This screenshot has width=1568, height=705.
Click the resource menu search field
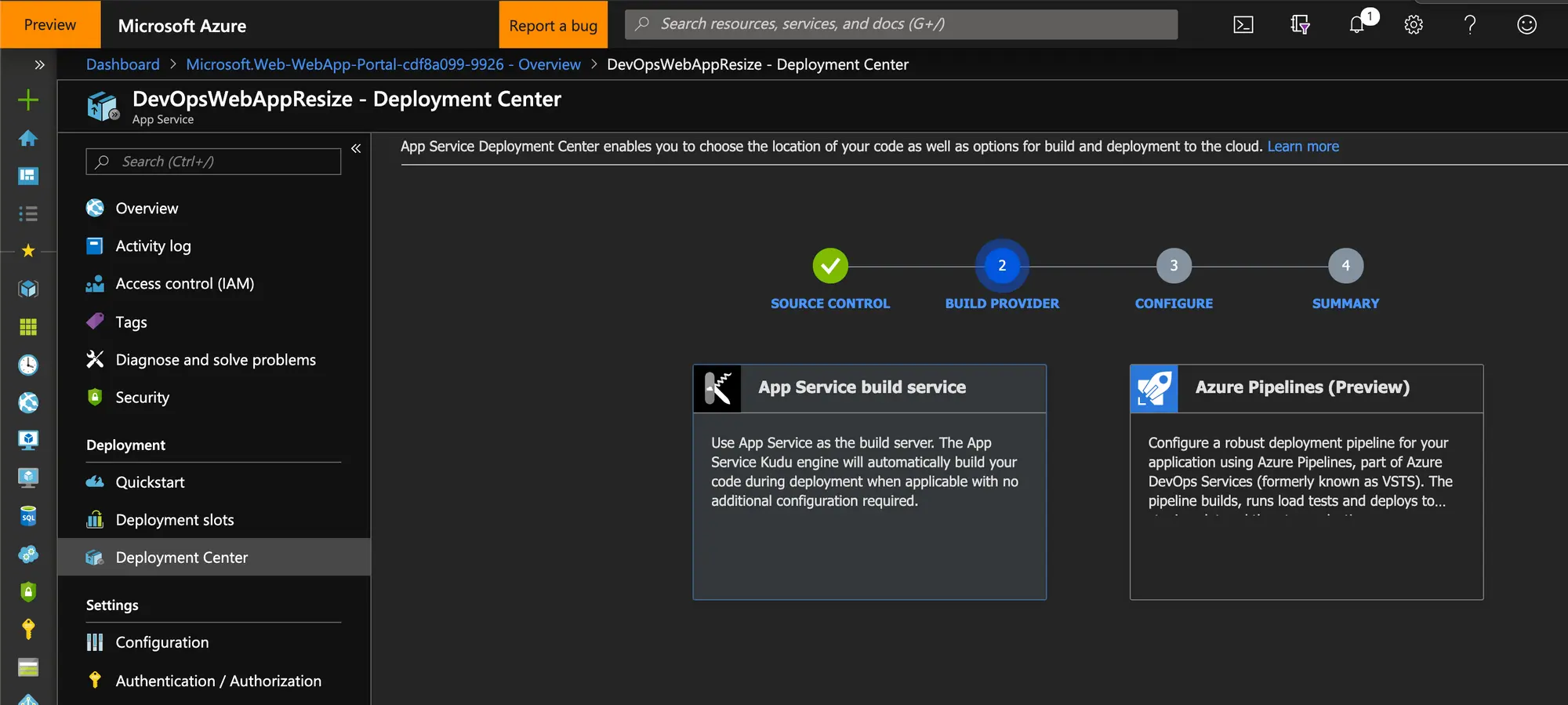[x=213, y=162]
